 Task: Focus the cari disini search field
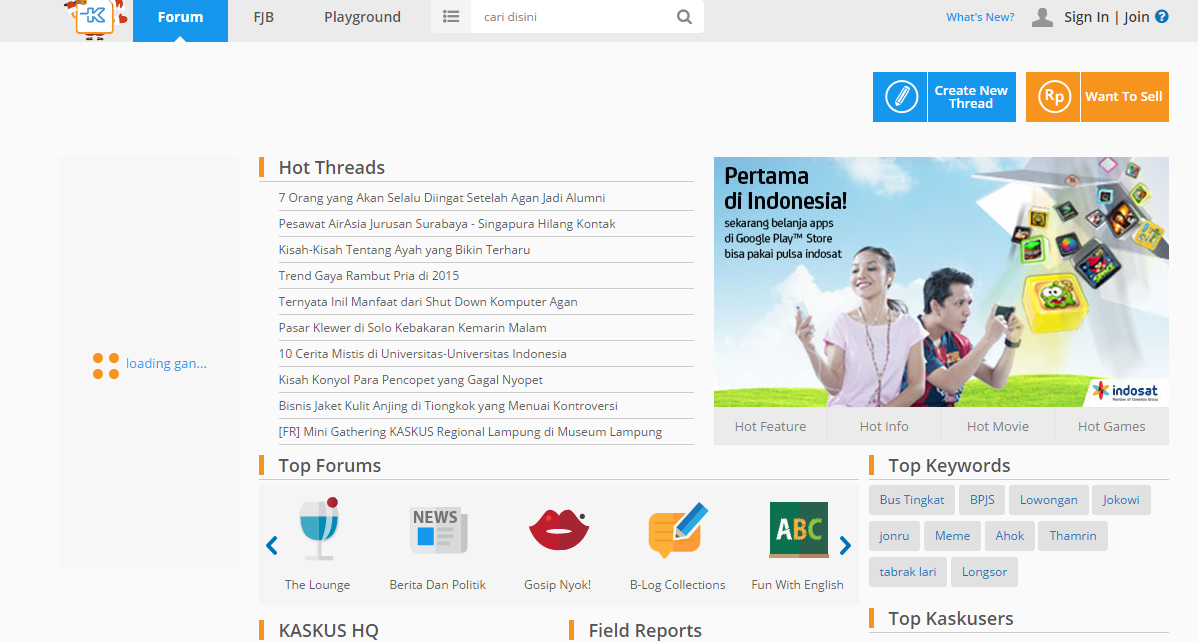click(x=573, y=17)
